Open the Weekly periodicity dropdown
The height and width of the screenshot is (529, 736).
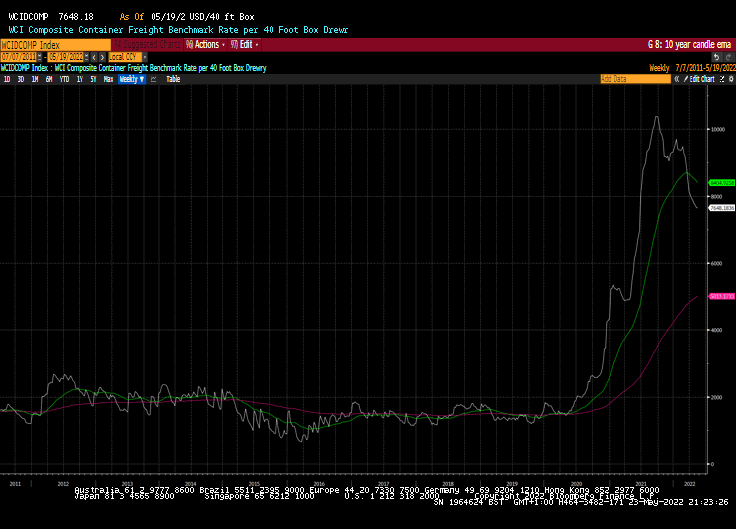[x=131, y=78]
